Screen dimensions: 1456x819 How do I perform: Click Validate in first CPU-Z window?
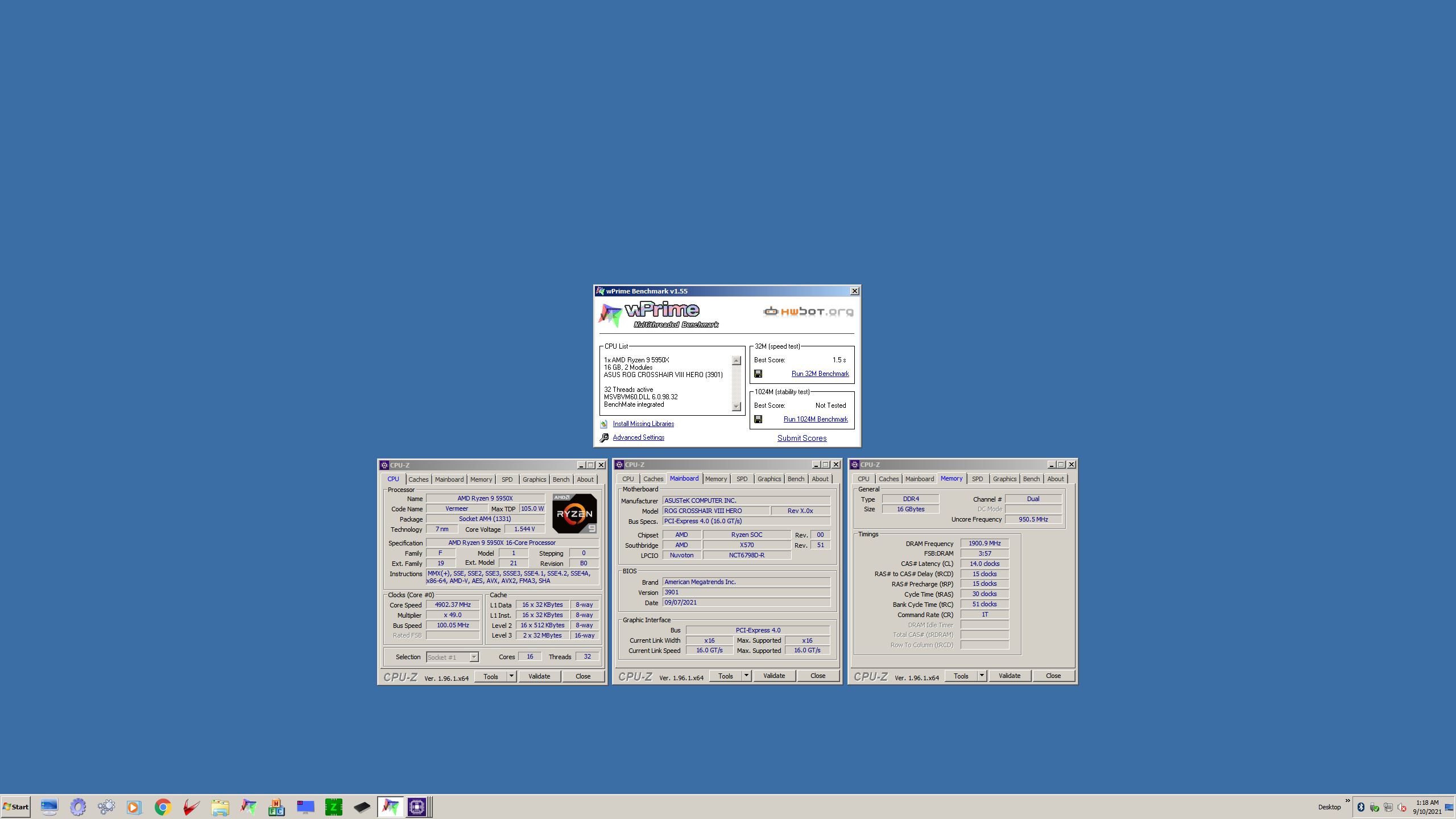coord(539,676)
